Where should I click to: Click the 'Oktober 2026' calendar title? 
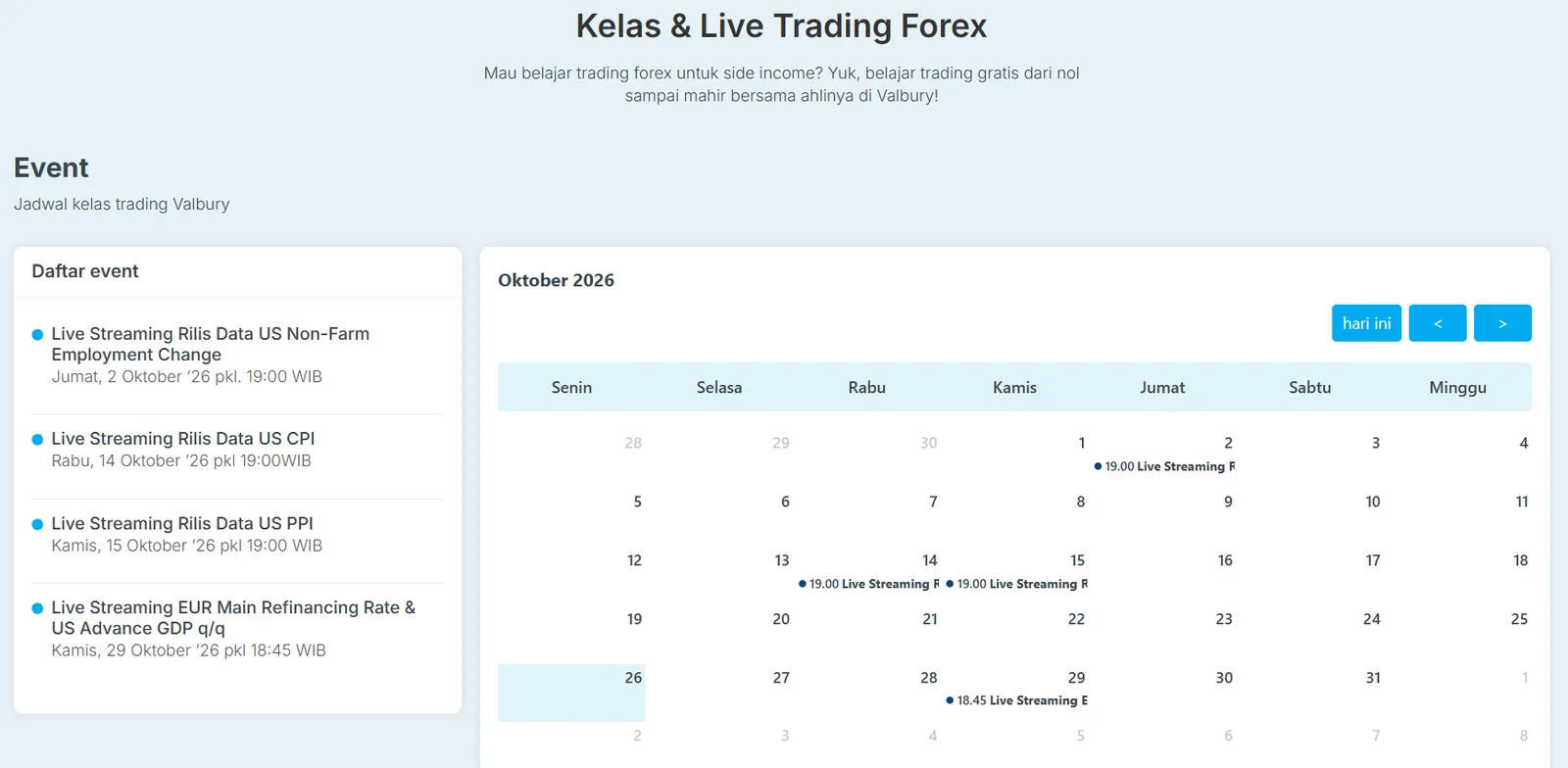pyautogui.click(x=556, y=280)
